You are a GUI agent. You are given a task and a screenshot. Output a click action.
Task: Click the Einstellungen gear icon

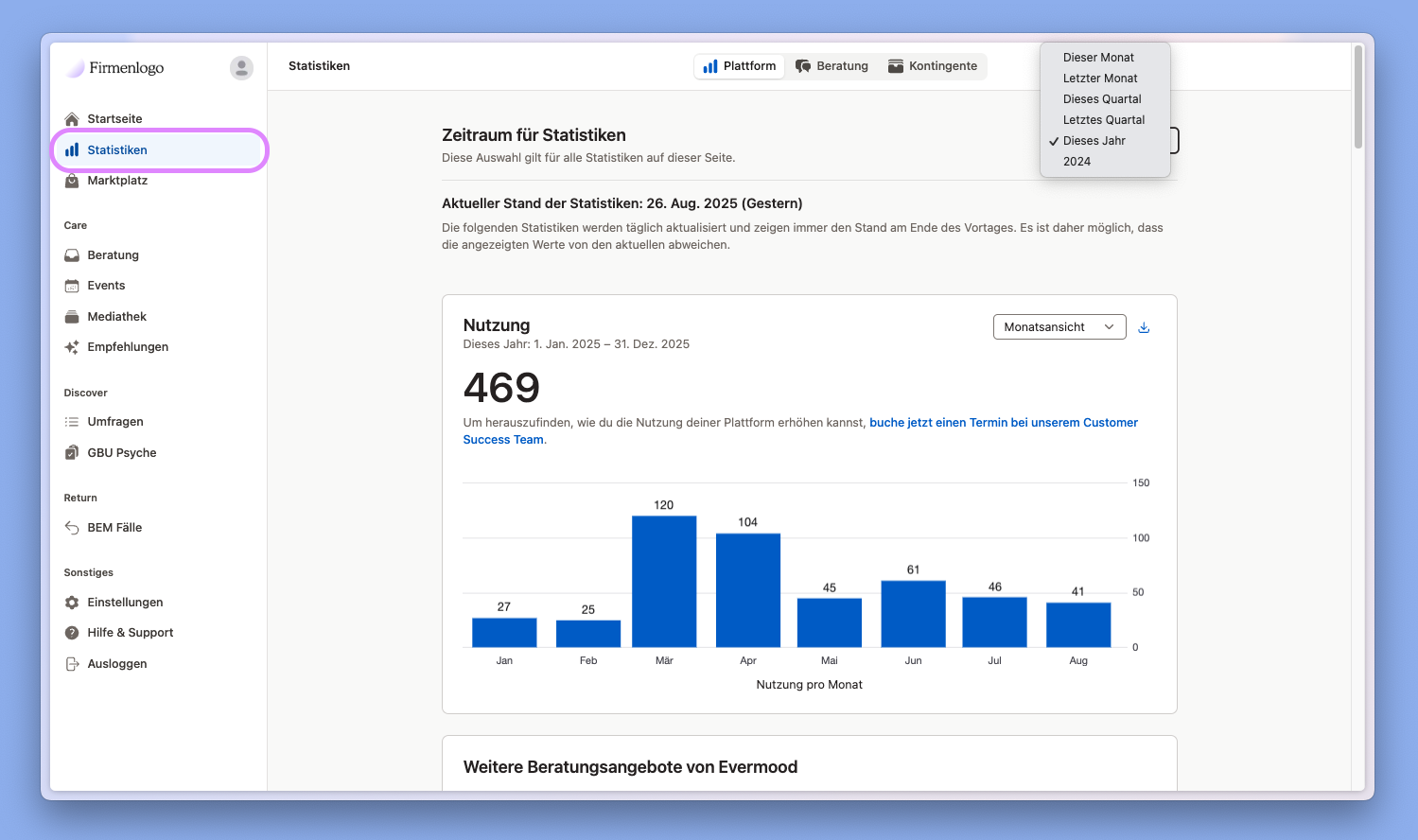tap(72, 603)
